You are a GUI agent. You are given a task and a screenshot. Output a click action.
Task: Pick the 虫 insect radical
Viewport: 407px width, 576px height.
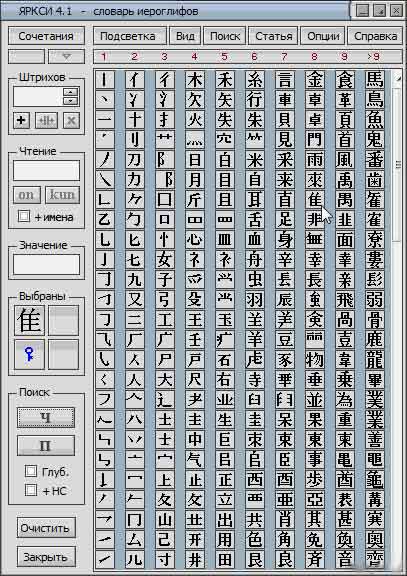255,280
